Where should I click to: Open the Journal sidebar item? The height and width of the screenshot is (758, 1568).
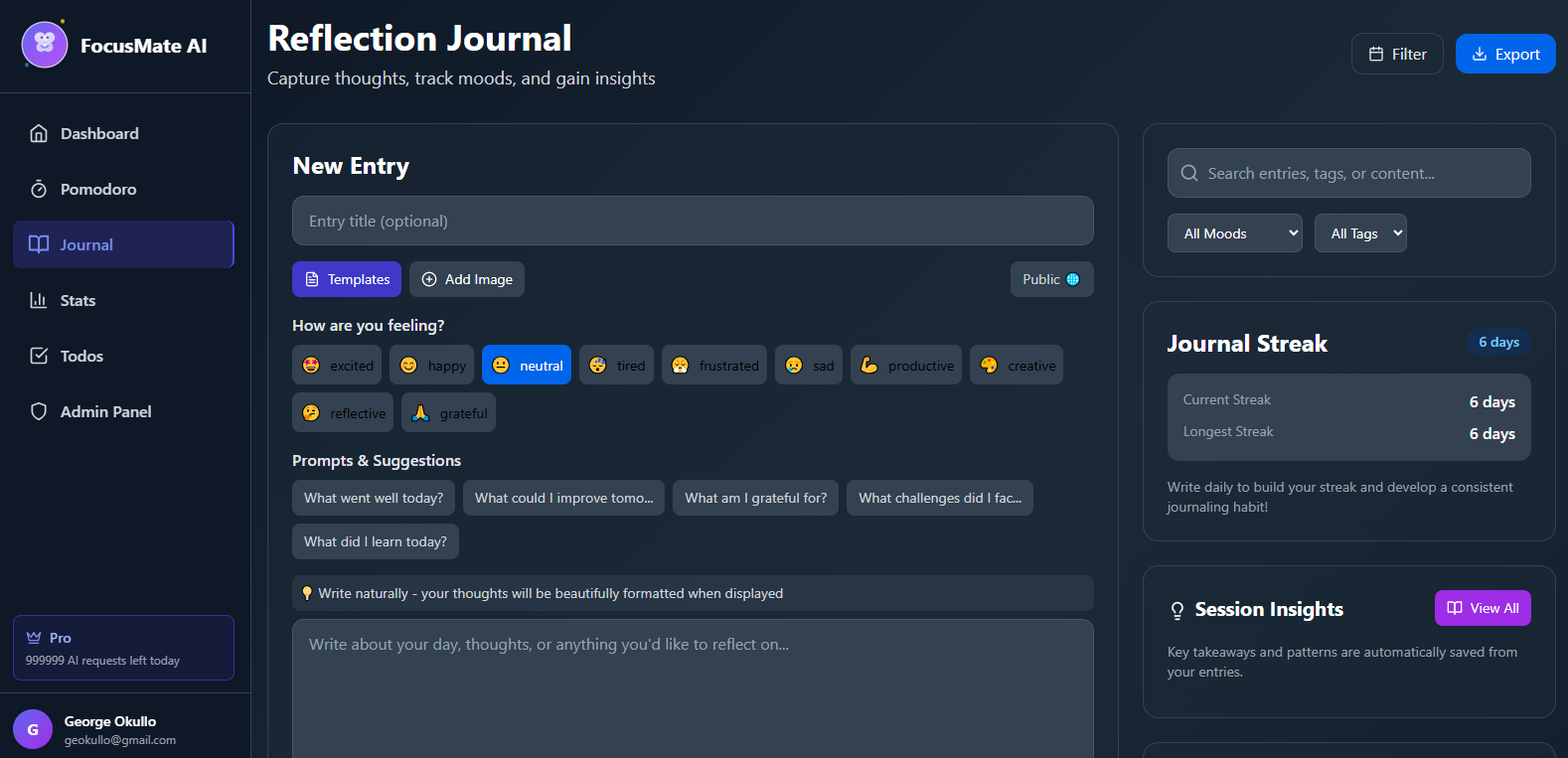point(124,244)
